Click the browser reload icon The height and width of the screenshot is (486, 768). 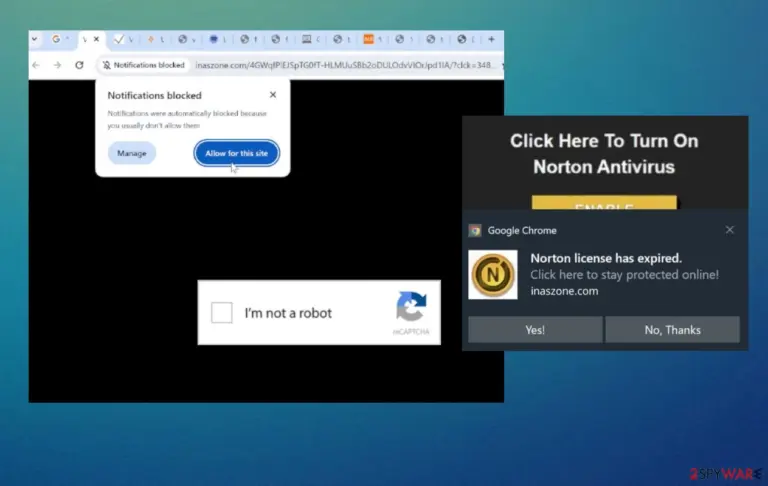(x=79, y=65)
